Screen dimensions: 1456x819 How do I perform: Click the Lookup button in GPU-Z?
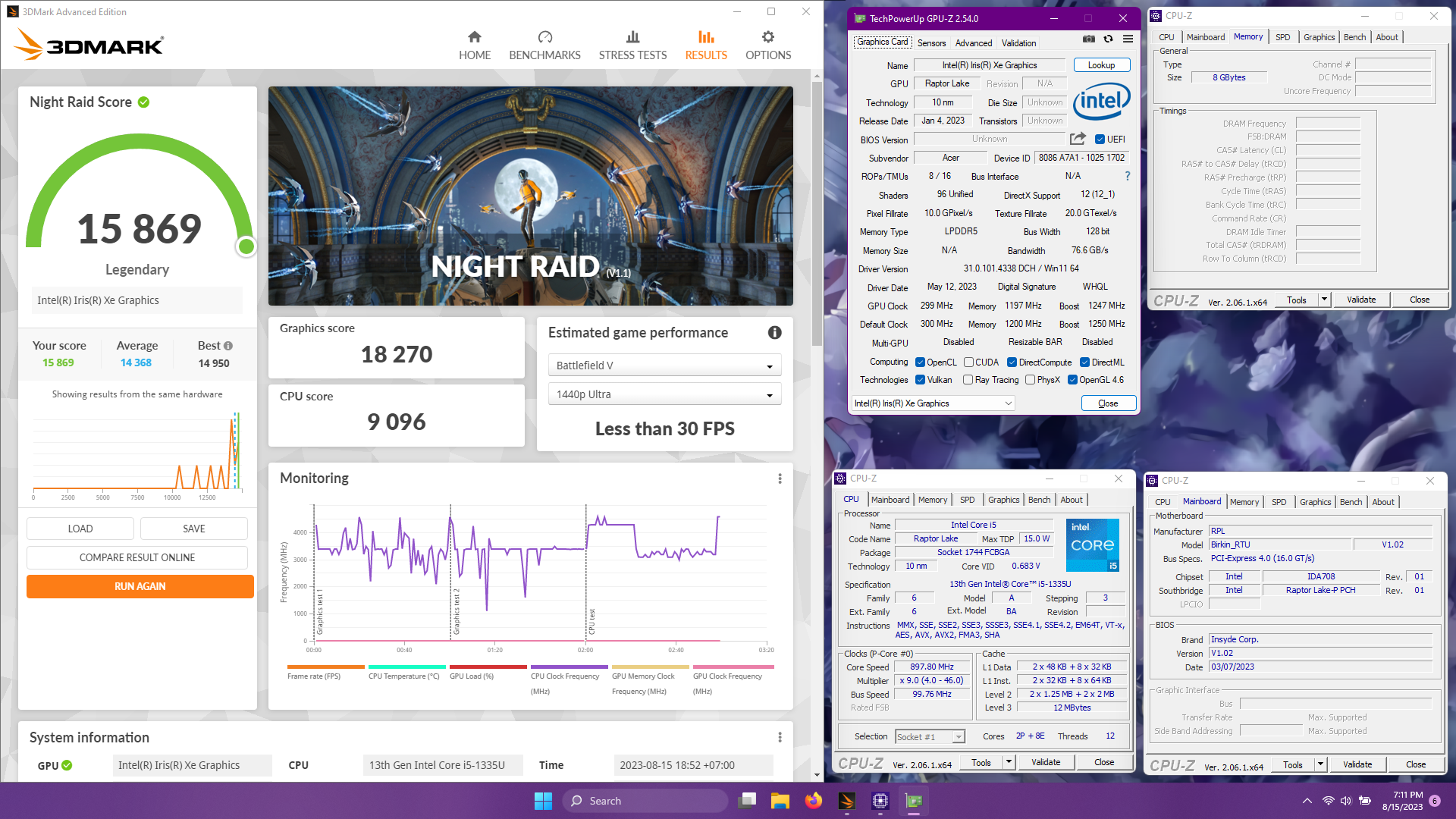[1101, 65]
